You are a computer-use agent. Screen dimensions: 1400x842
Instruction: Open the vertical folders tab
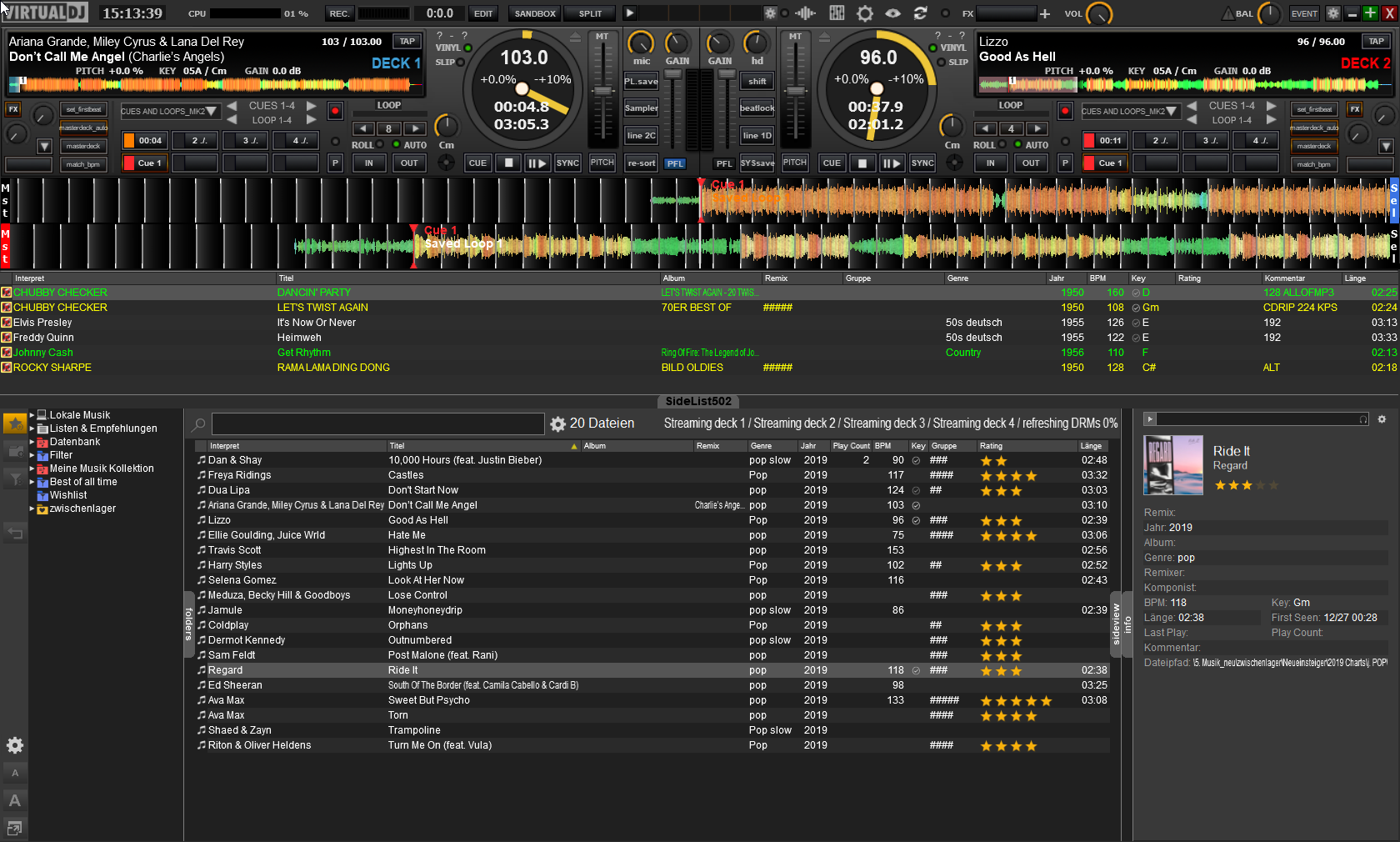pos(188,624)
